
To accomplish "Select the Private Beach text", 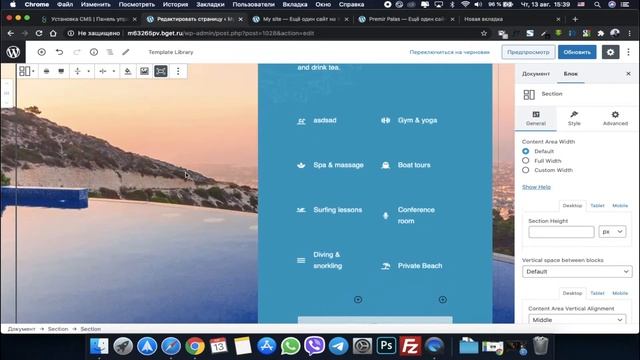I will click(x=420, y=266).
